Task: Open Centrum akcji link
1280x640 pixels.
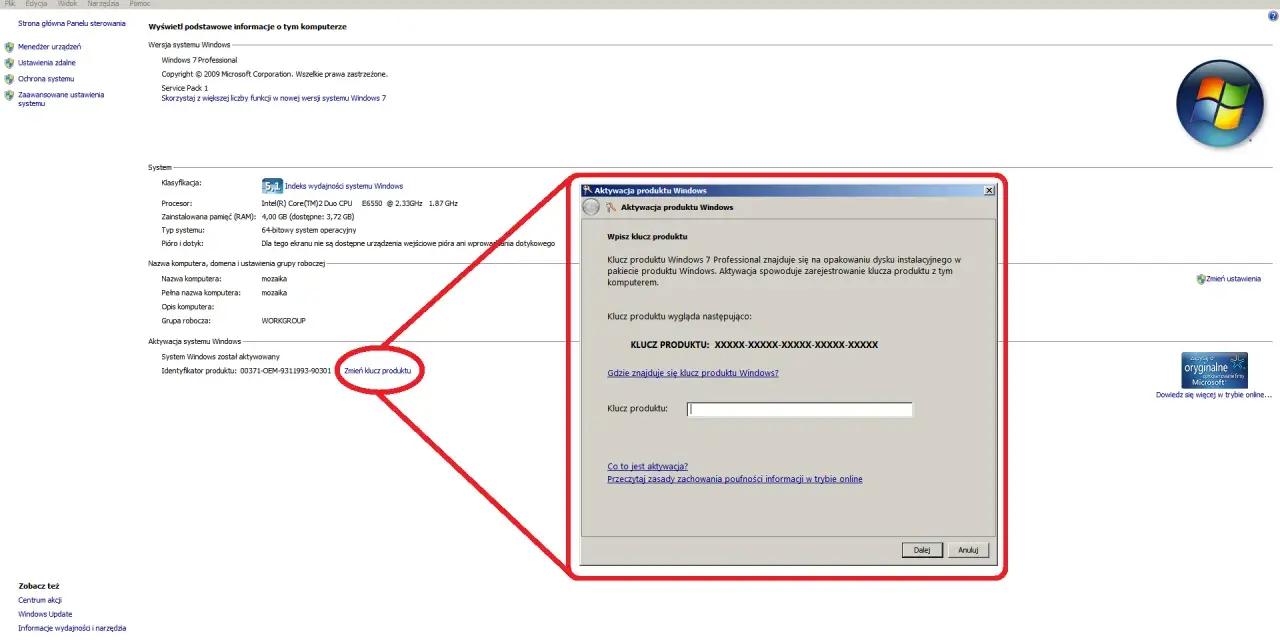Action: [40, 600]
